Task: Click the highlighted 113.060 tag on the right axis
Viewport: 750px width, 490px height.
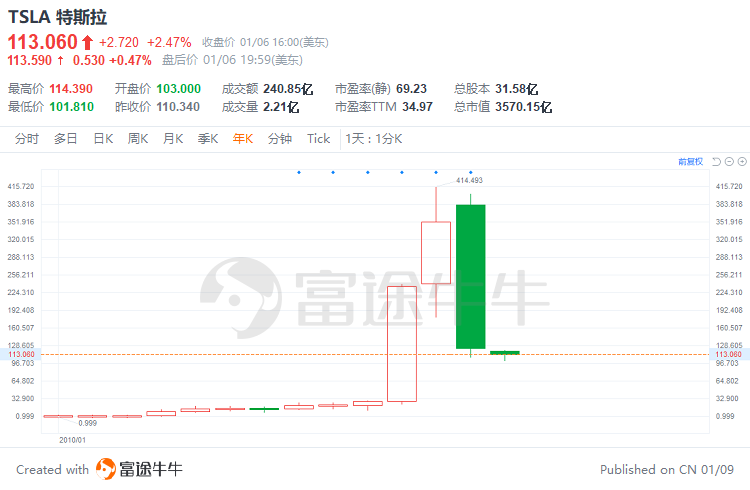Action: click(728, 355)
